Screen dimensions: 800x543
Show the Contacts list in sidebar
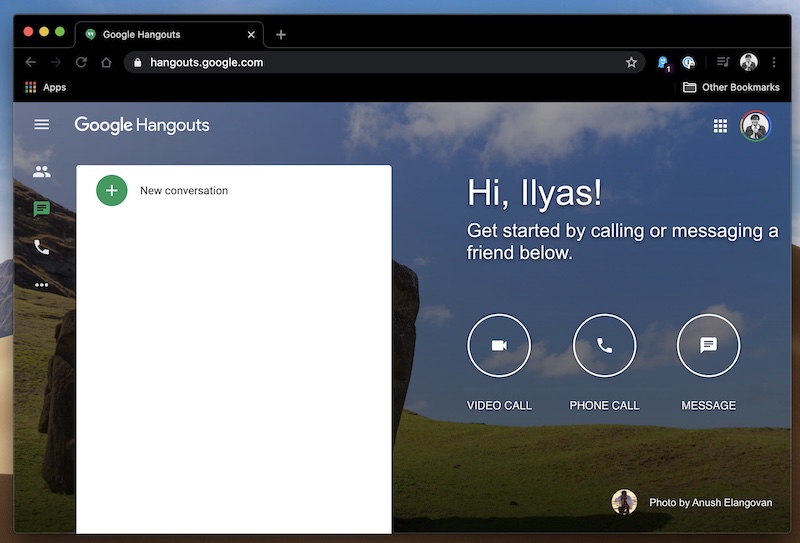coord(42,172)
